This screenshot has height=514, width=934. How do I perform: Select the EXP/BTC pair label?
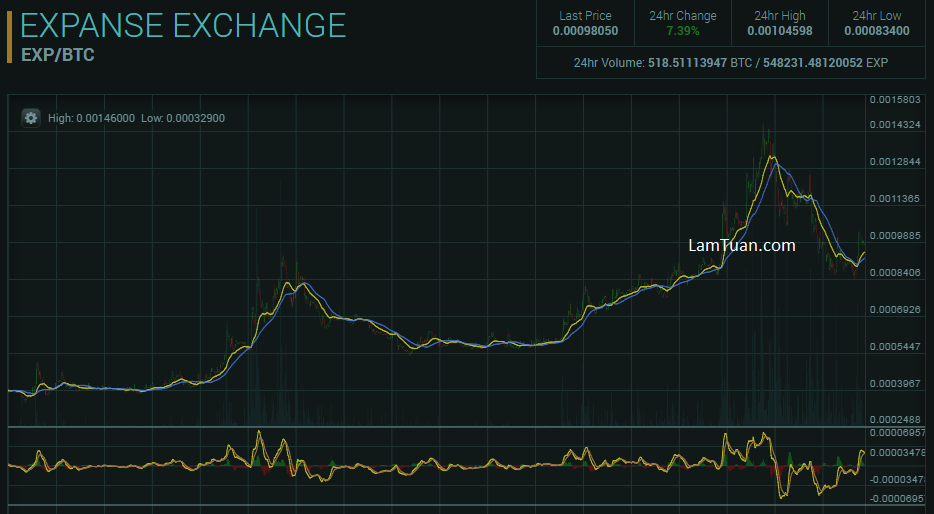tap(58, 55)
